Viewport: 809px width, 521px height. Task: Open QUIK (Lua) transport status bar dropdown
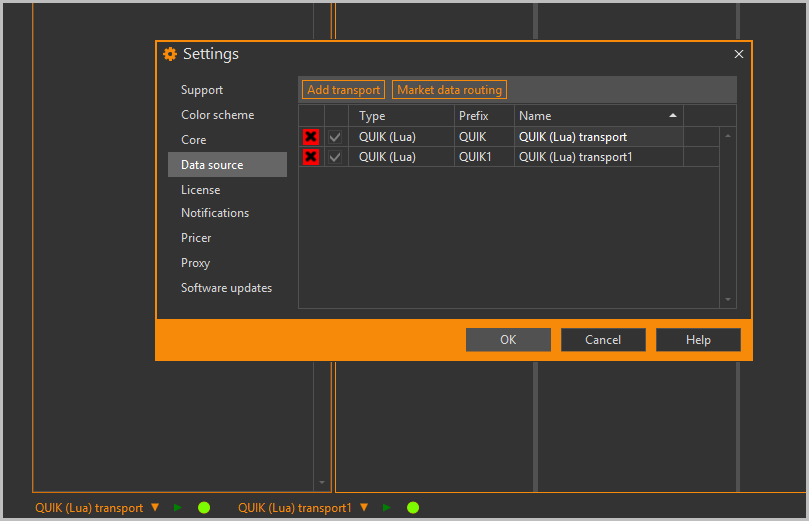155,508
